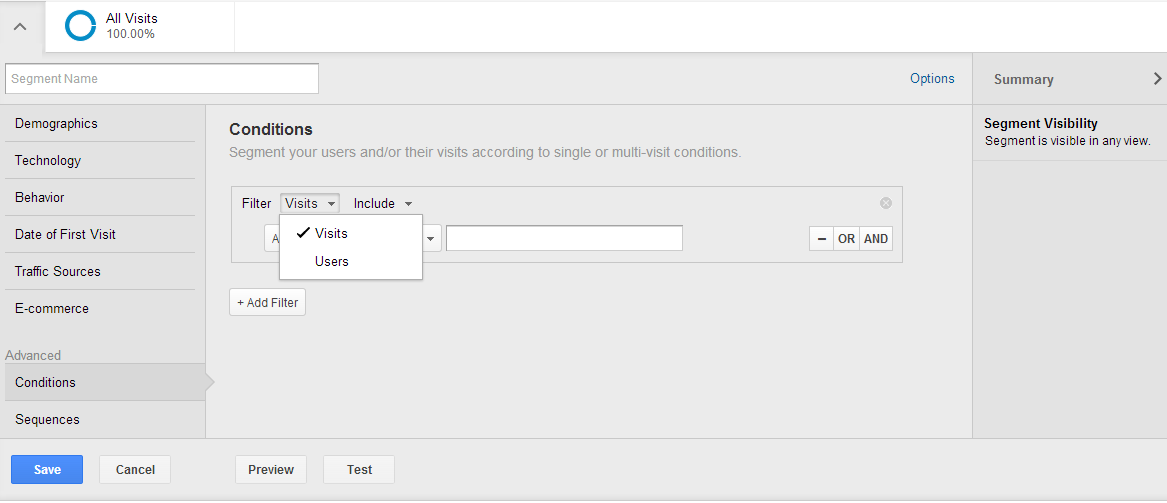
Task: Expand Summary panel with right chevron
Action: 1157,78
